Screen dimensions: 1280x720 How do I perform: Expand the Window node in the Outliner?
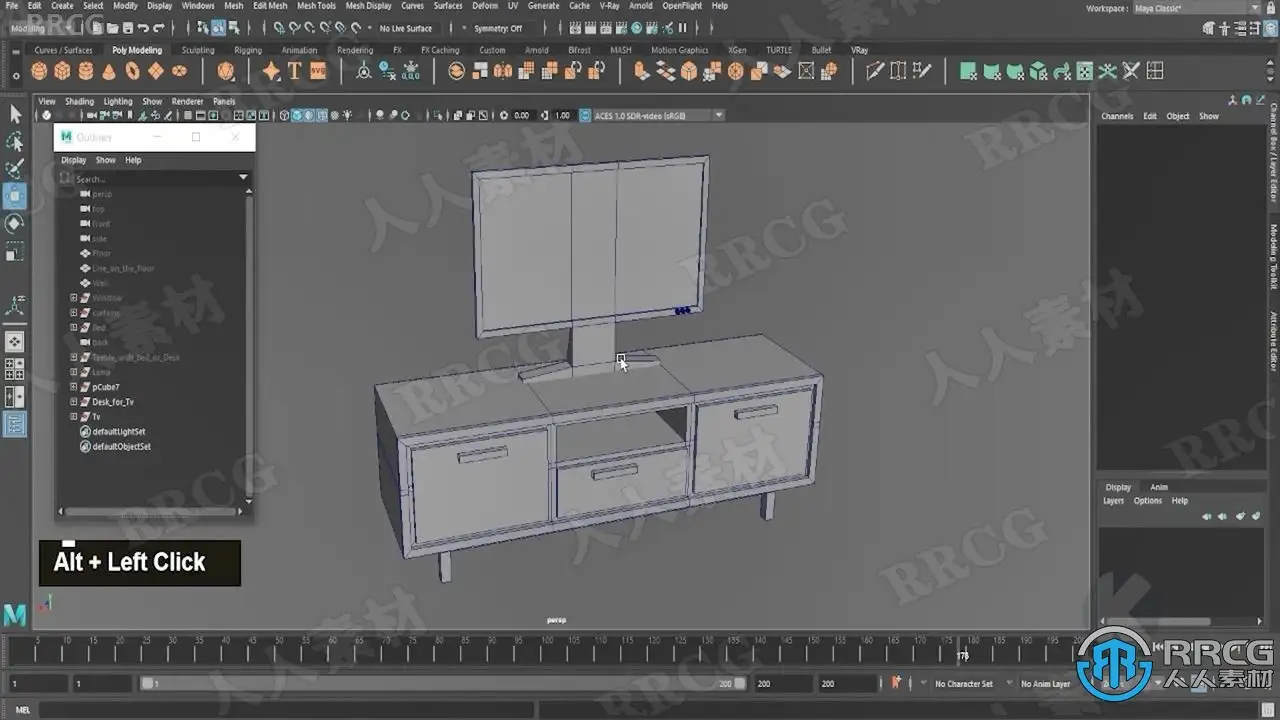coord(73,298)
